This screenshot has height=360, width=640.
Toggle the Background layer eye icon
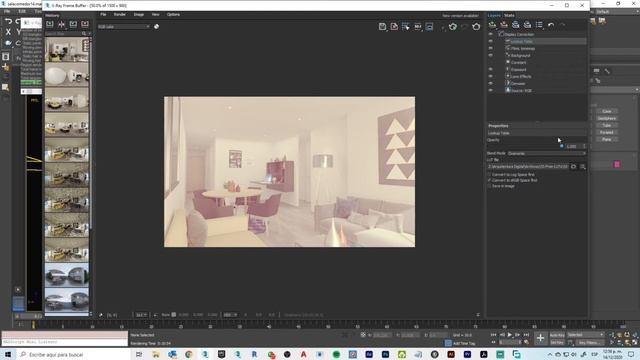[x=491, y=55]
